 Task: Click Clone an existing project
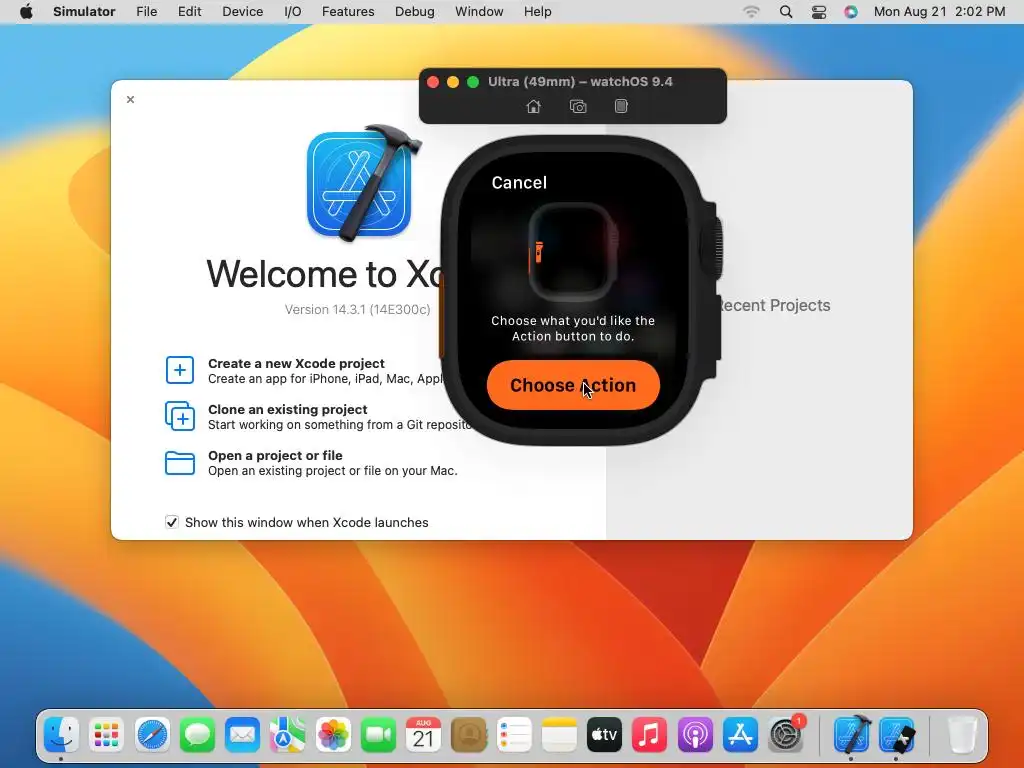tap(287, 409)
